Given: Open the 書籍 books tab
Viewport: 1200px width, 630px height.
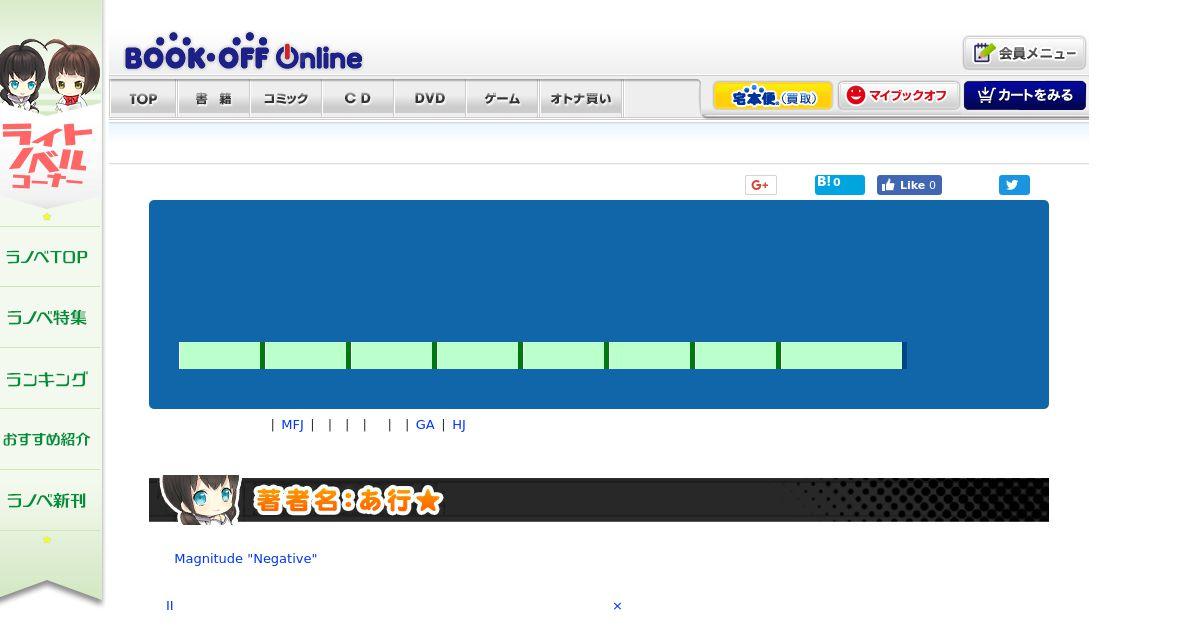Looking at the screenshot, I should 214,99.
